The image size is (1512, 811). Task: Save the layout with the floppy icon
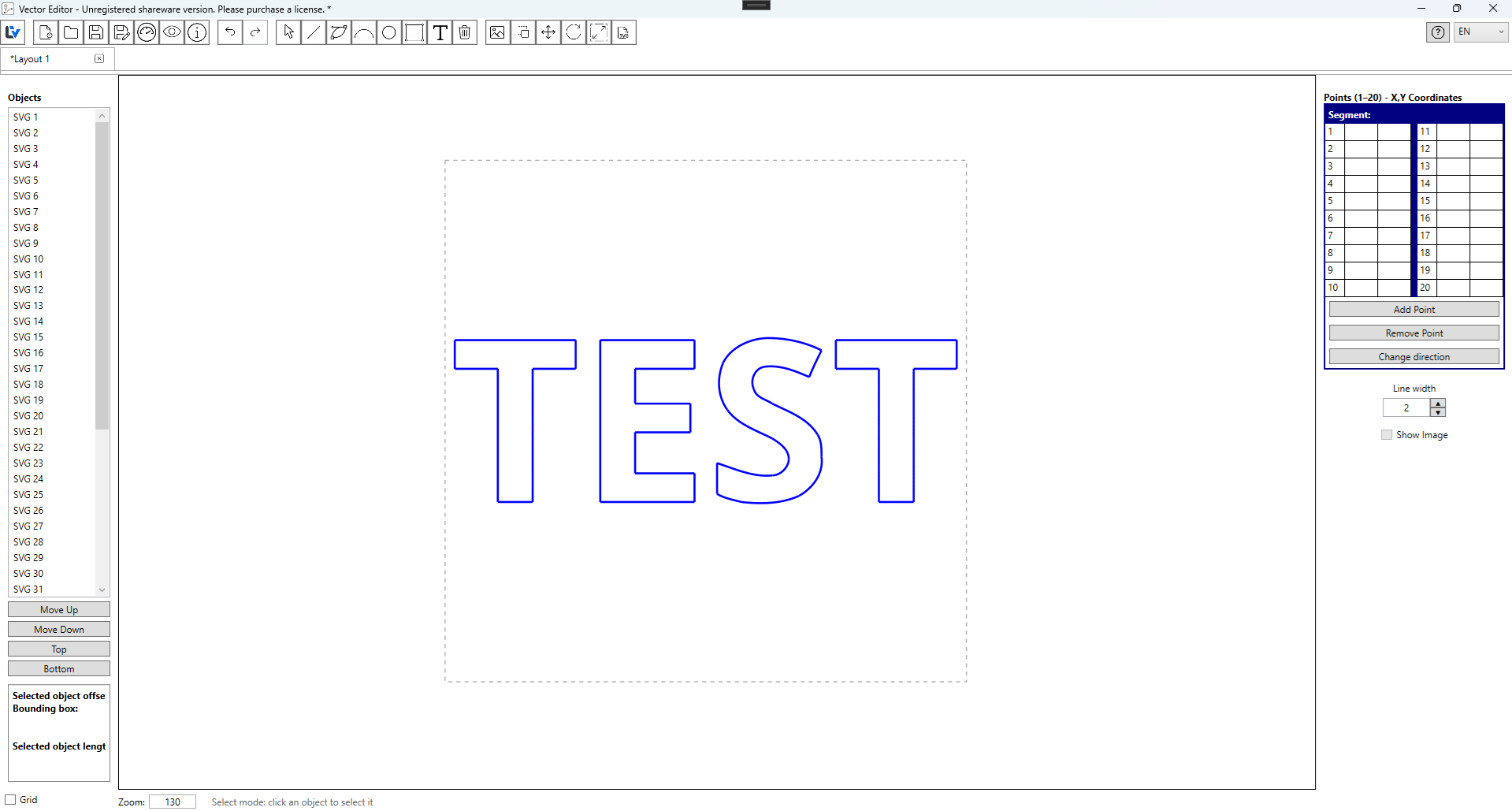[96, 32]
